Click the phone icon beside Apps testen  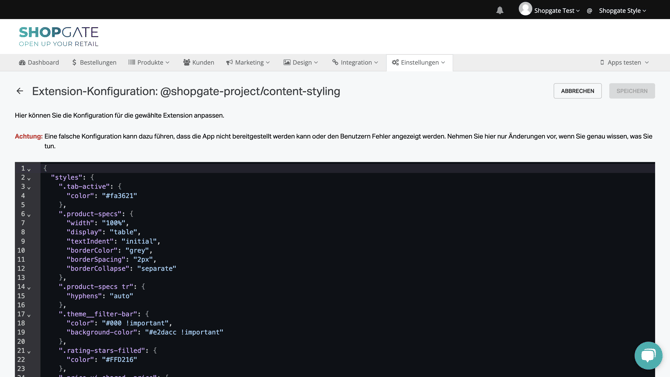click(602, 62)
